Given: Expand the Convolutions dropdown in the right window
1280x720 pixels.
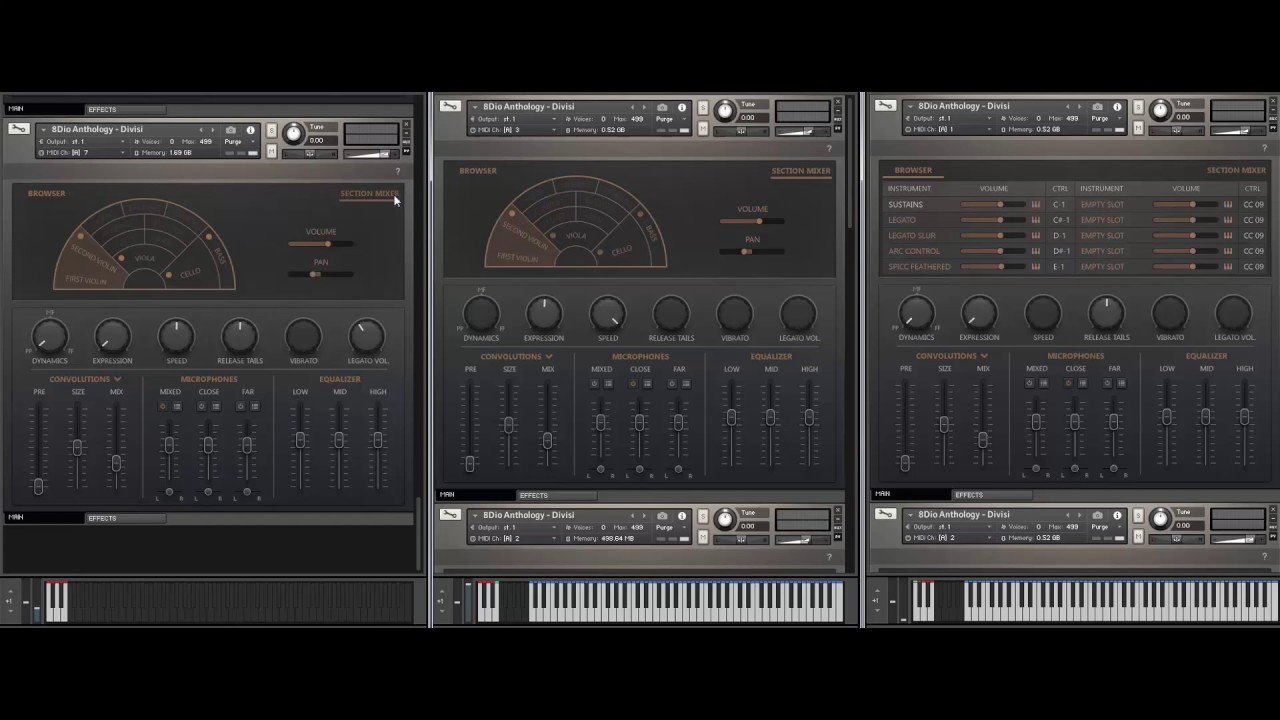Looking at the screenshot, I should (952, 355).
